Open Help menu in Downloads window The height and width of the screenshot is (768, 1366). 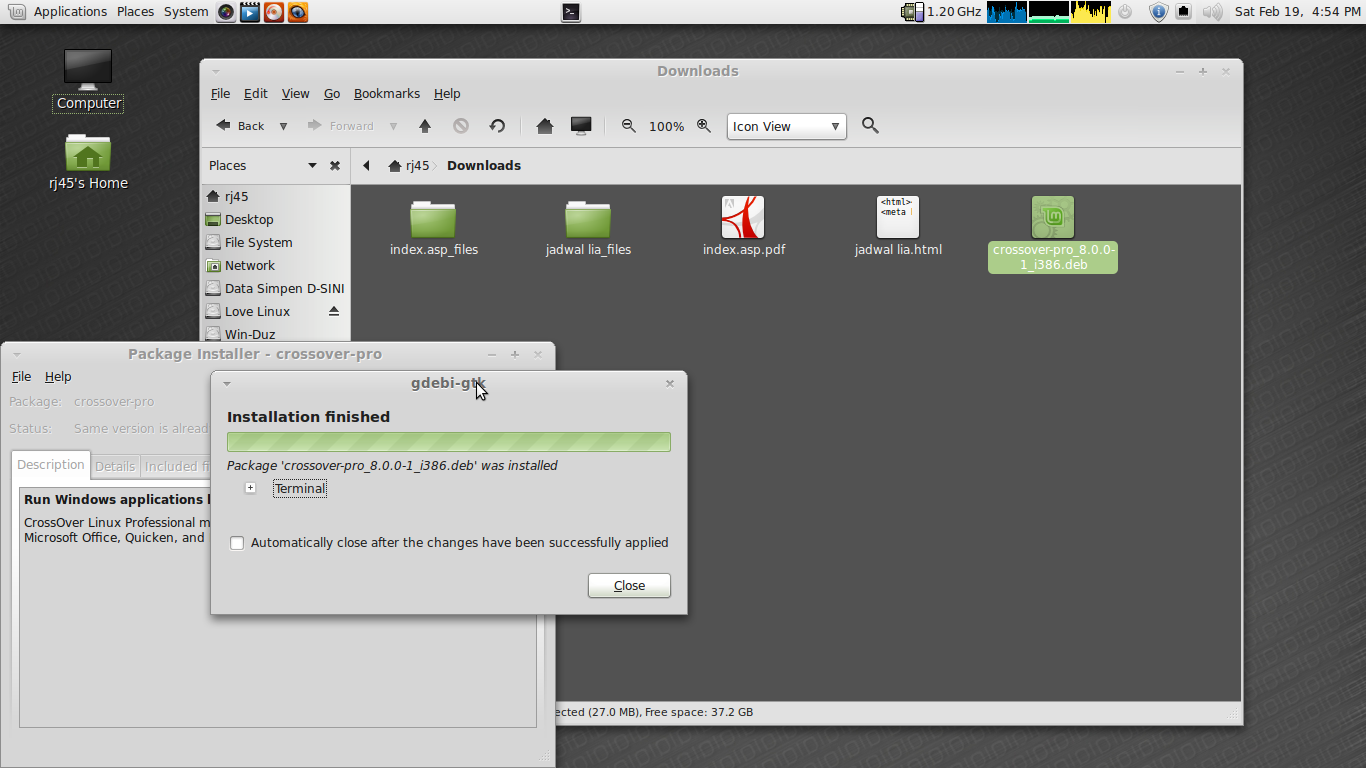click(x=447, y=93)
